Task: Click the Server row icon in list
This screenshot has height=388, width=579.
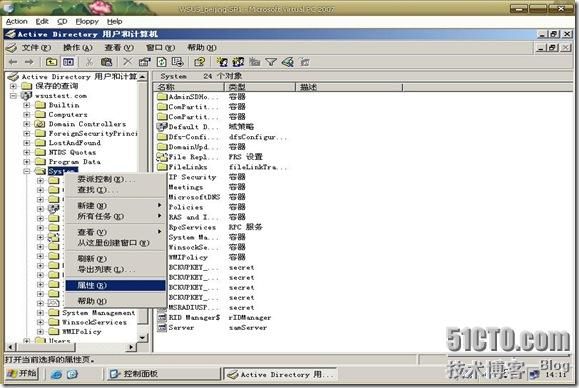Action: 162,327
